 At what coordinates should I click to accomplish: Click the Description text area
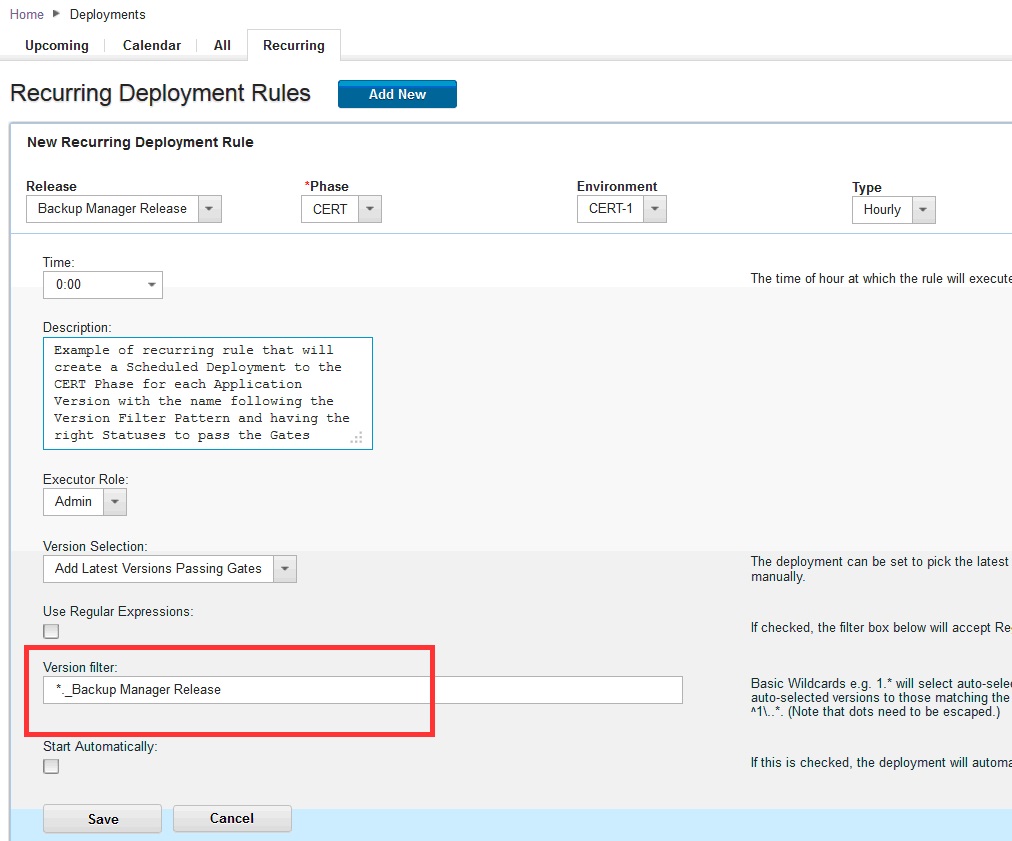tap(207, 393)
